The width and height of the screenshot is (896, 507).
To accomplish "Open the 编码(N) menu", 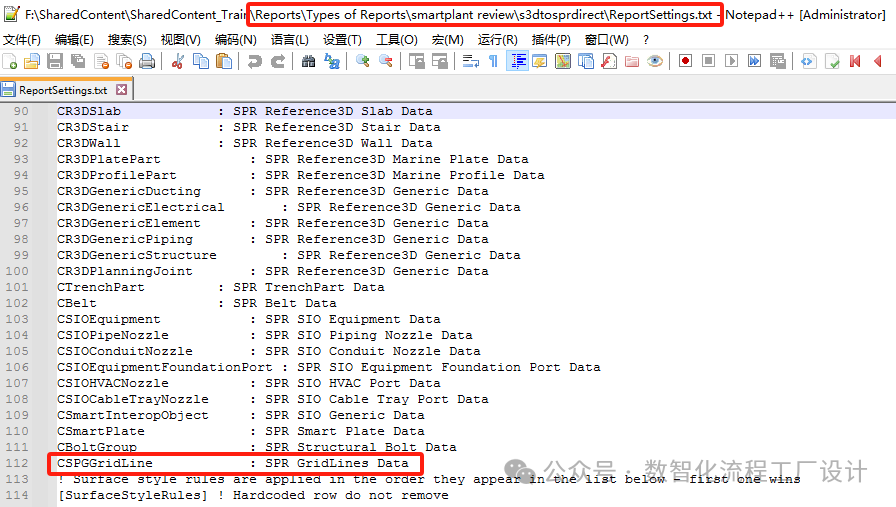I will click(x=235, y=39).
